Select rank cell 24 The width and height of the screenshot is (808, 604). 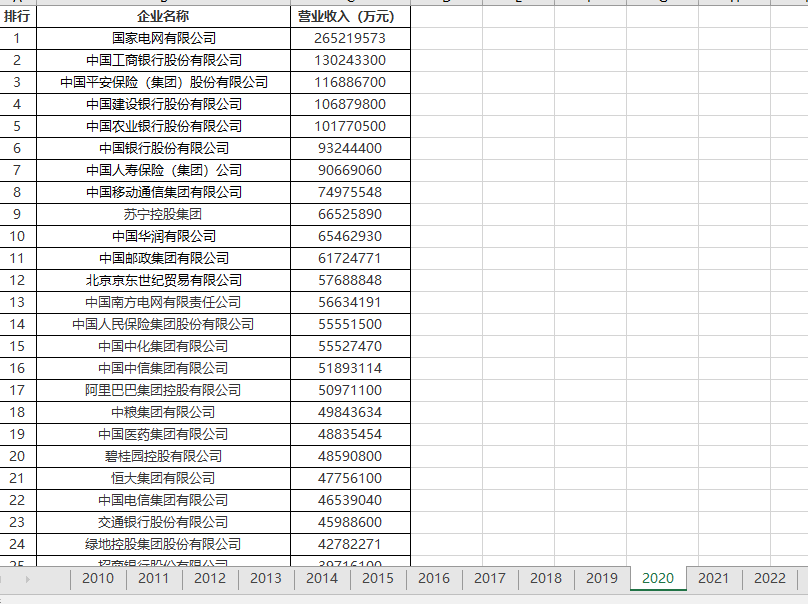[x=18, y=544]
